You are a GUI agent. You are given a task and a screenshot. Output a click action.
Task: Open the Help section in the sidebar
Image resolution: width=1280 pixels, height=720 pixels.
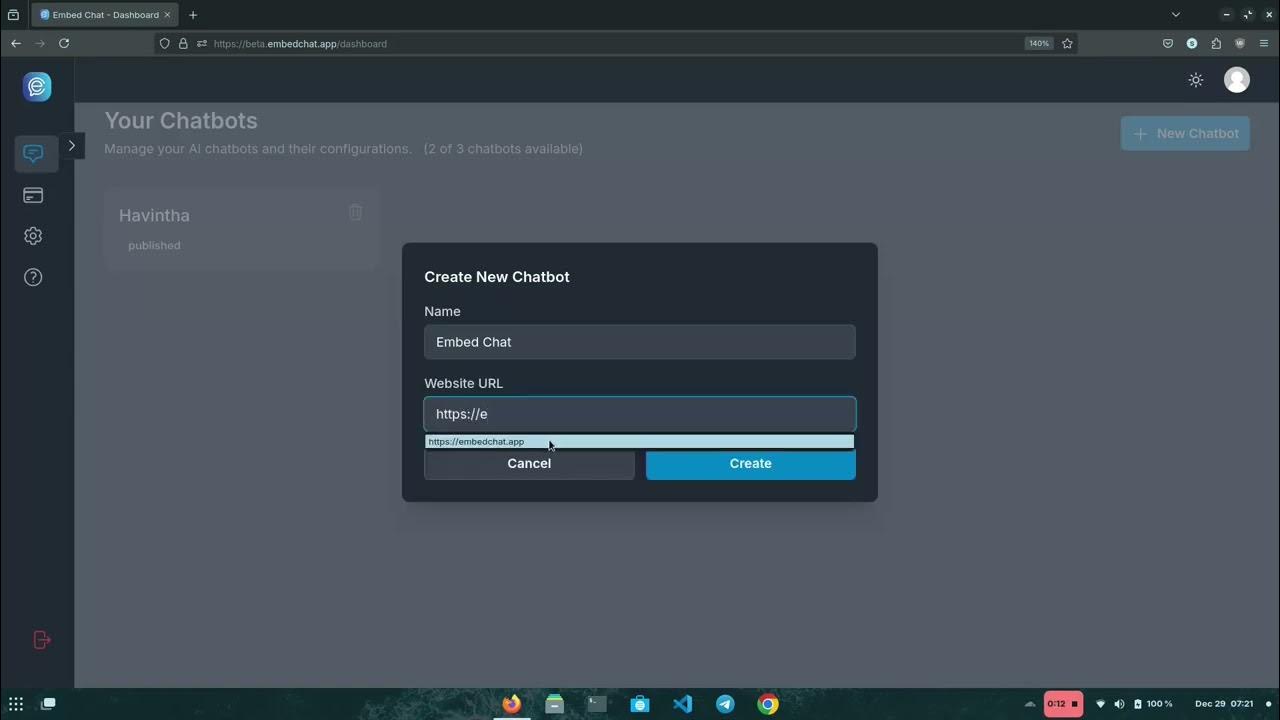[33, 277]
